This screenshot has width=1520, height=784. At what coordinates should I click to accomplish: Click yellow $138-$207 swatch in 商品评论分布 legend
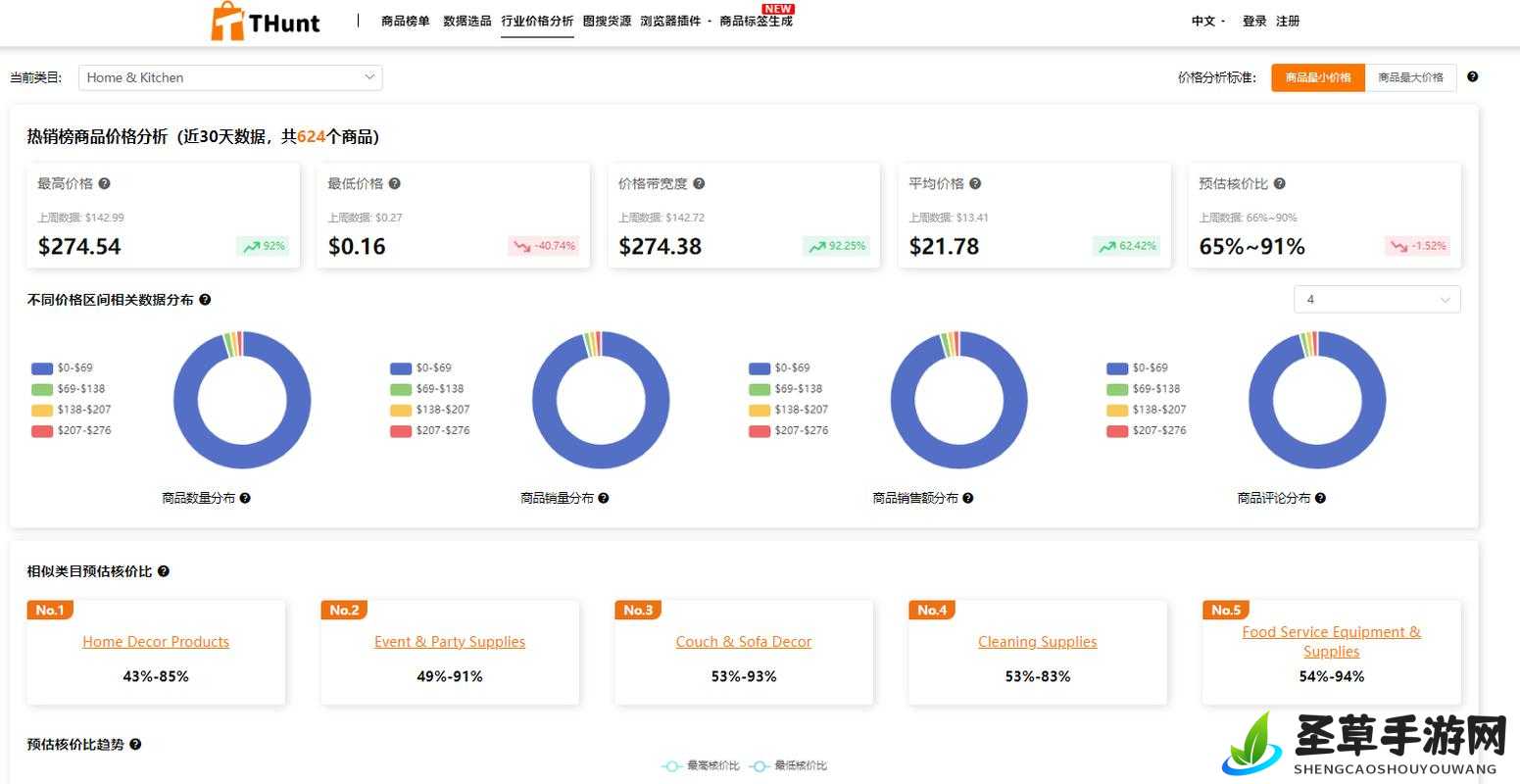(1117, 410)
